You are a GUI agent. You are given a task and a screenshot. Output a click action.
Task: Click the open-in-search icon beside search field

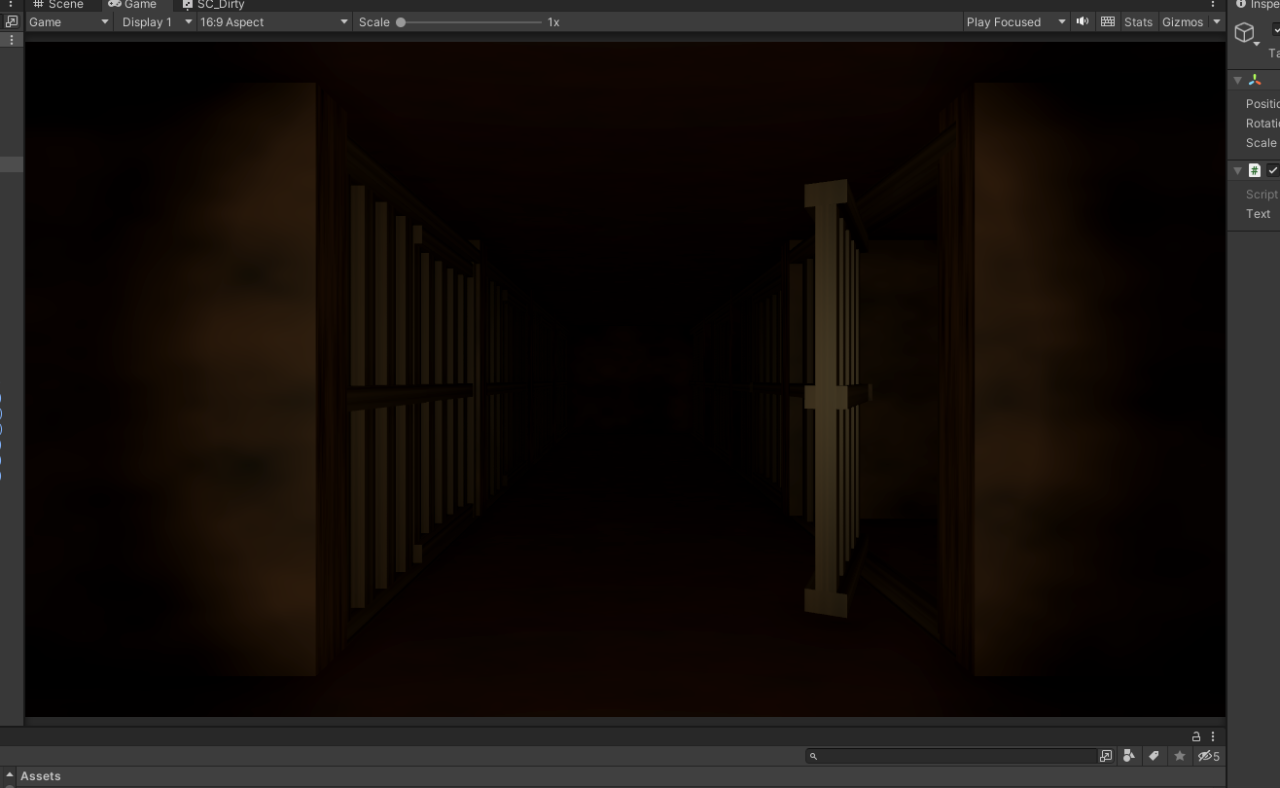[1105, 756]
